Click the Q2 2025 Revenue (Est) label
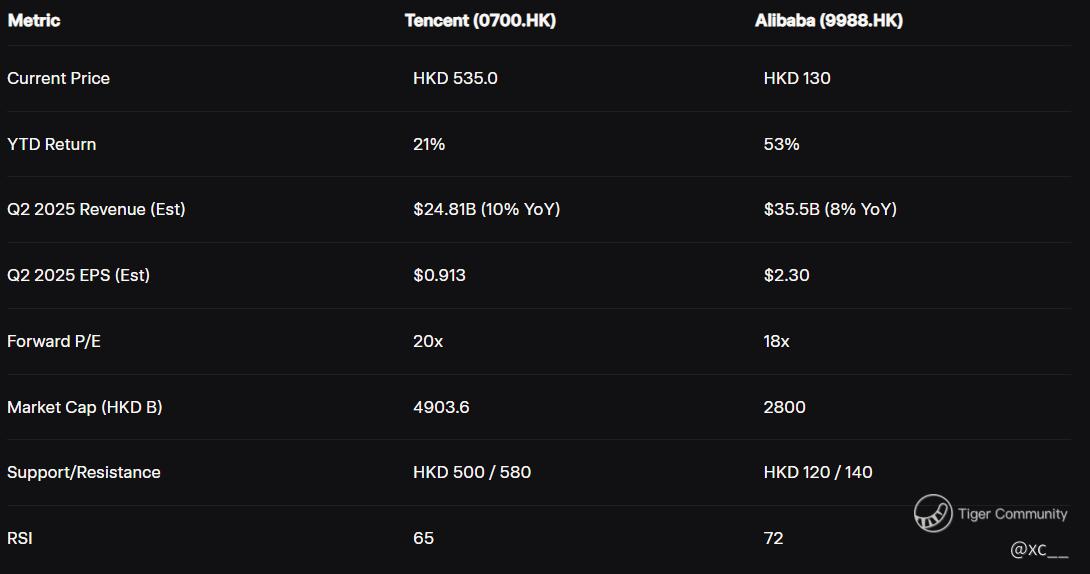The height and width of the screenshot is (574, 1090). pos(96,209)
